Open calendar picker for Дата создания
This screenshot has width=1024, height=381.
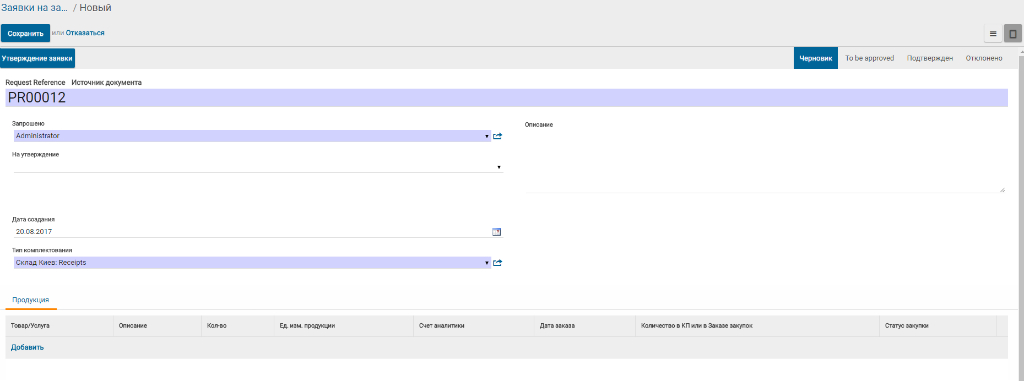(x=497, y=231)
